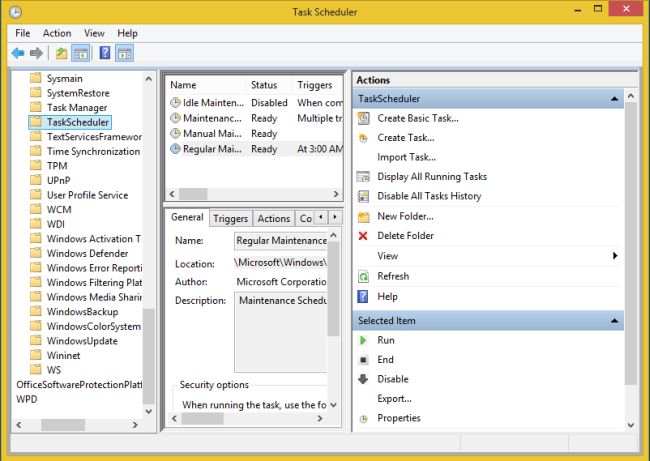The height and width of the screenshot is (461, 650).
Task: Toggle the Show/Hide Console Tree icon
Action: point(81,53)
